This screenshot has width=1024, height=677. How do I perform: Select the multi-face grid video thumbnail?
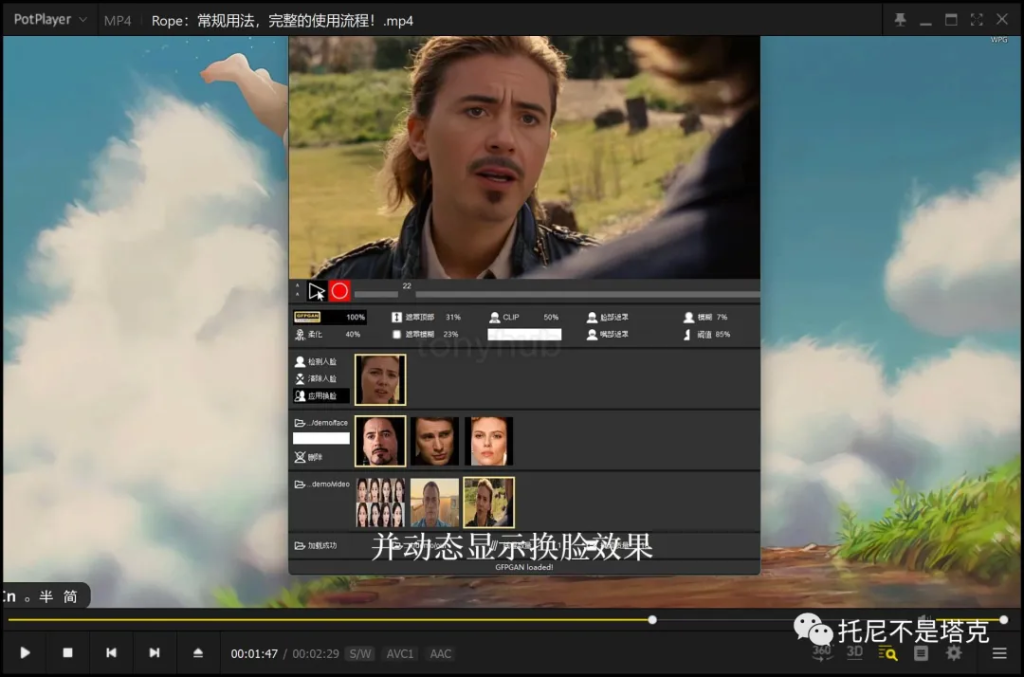[x=380, y=502]
